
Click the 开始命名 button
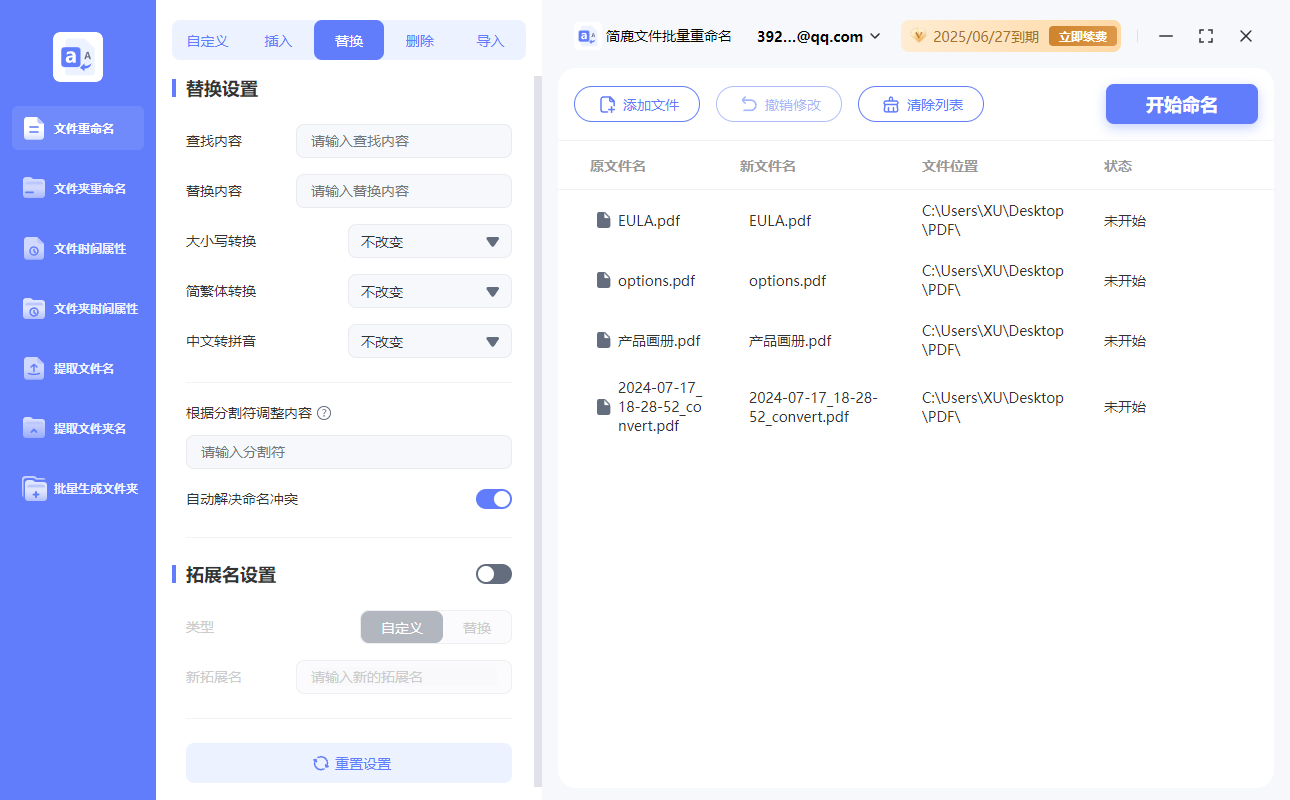click(x=1181, y=105)
